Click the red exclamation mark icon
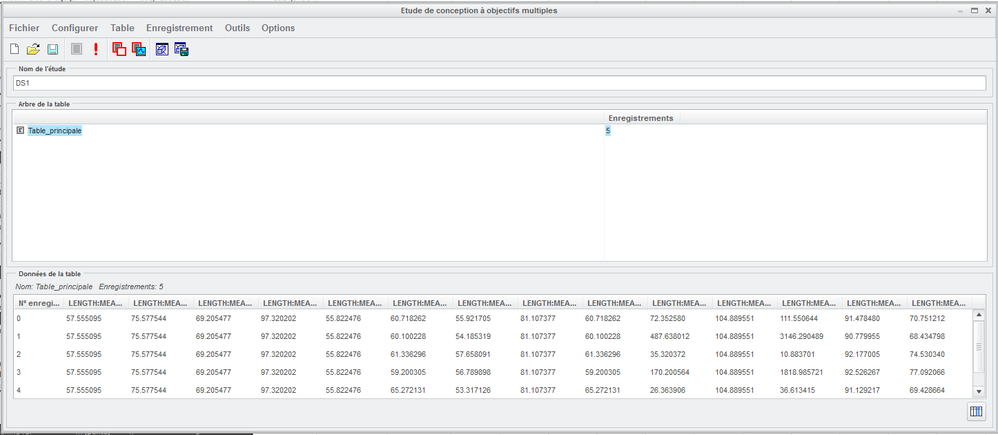Image resolution: width=998 pixels, height=435 pixels. coord(96,49)
